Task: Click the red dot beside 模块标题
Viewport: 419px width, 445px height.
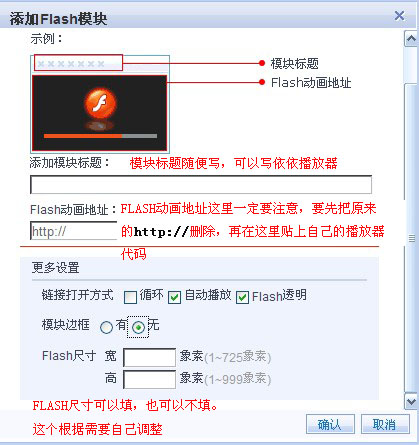Action: pyautogui.click(x=262, y=63)
